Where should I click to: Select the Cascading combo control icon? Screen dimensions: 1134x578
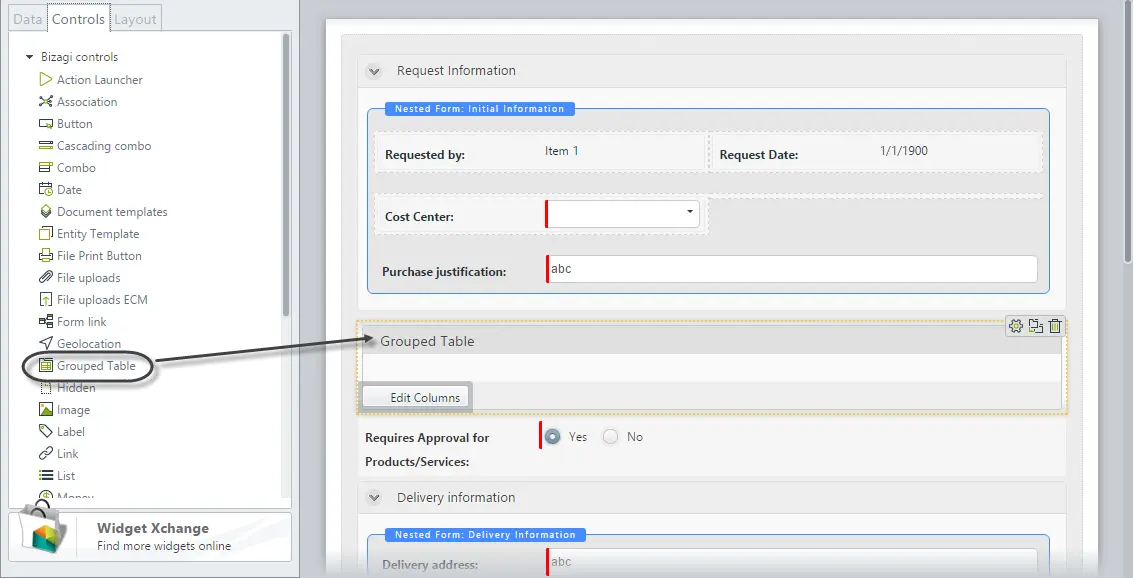(46, 145)
